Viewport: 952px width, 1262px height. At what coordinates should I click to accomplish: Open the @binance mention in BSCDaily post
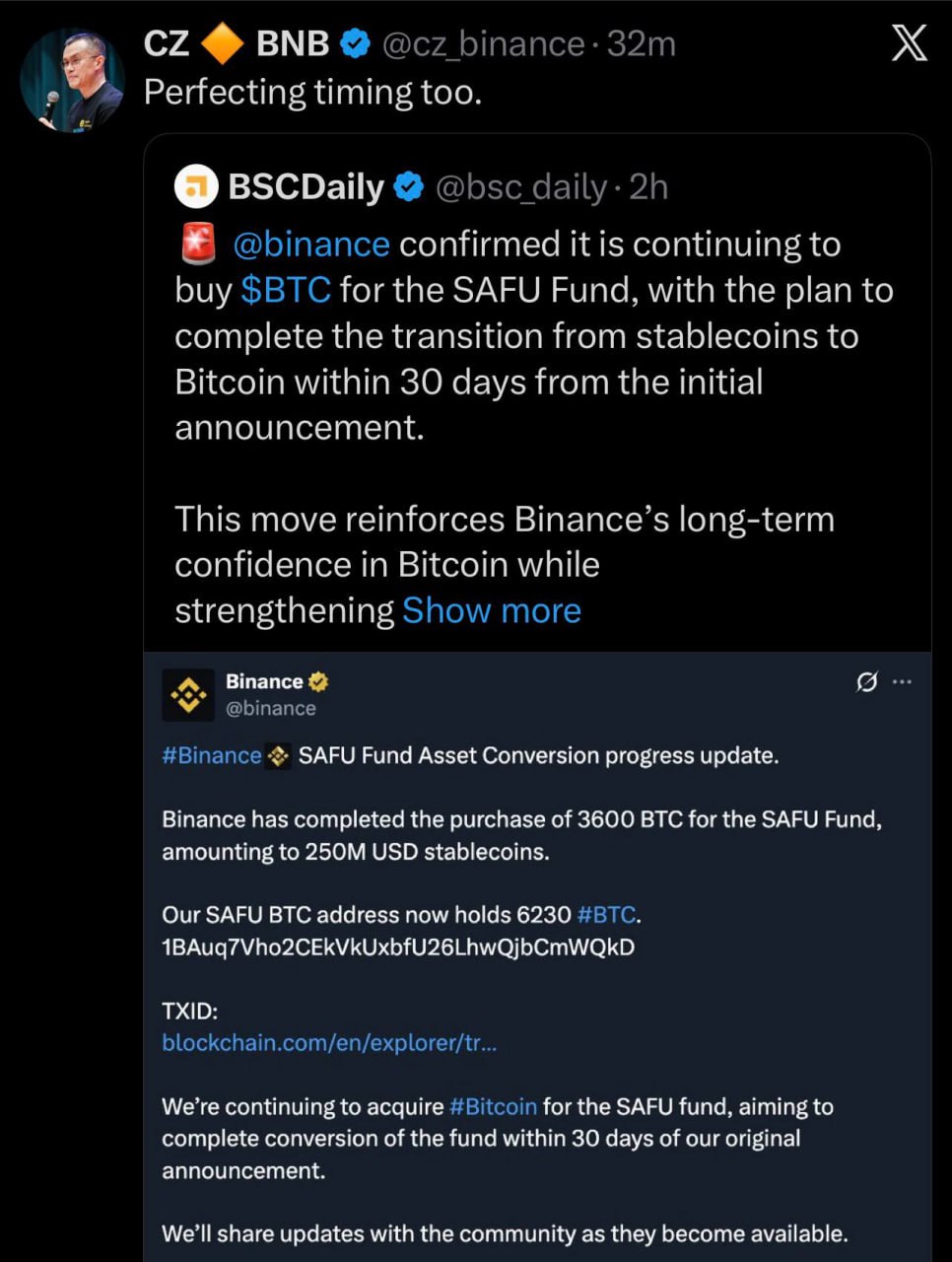(x=310, y=245)
